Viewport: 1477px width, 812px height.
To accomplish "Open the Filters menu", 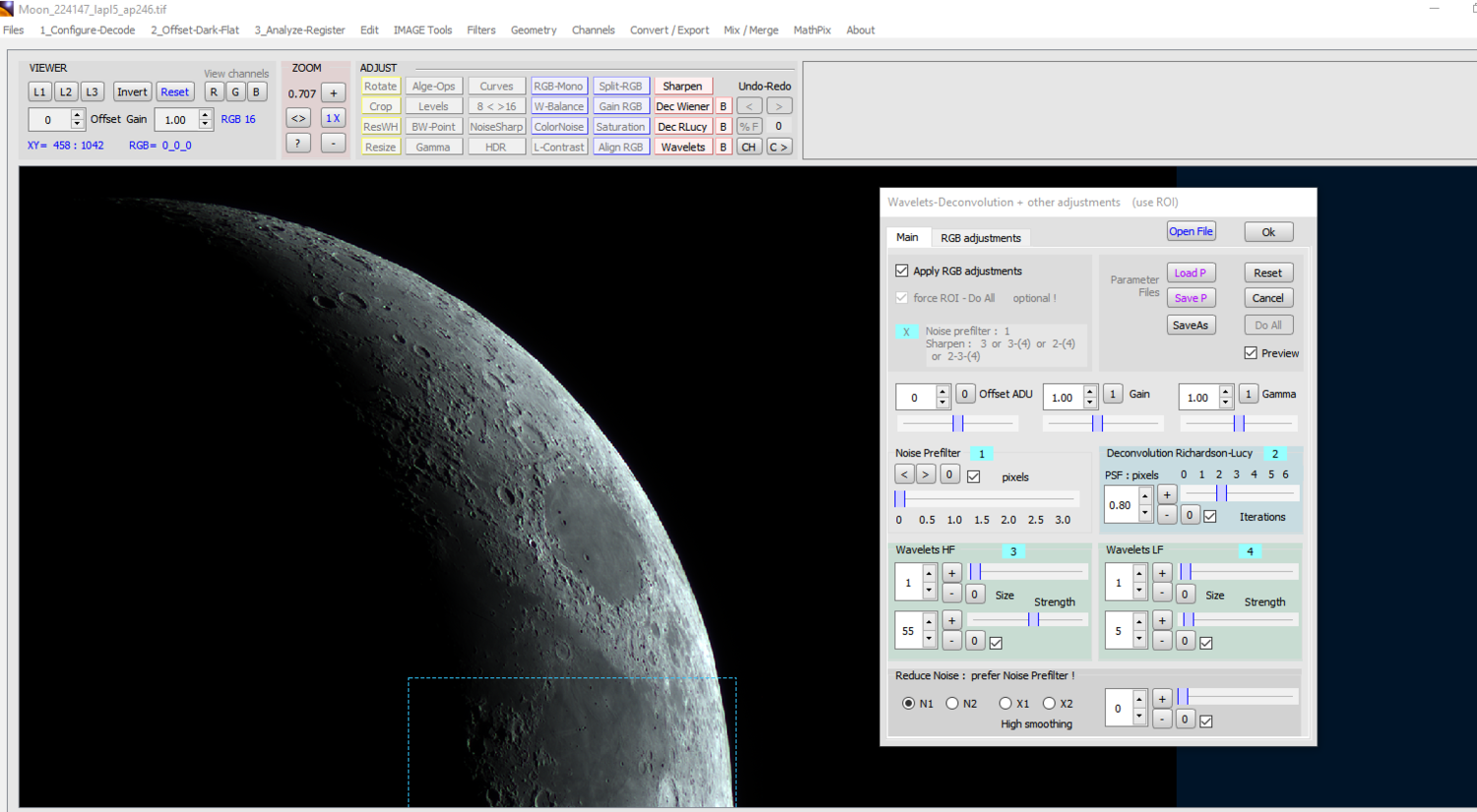I will pos(481,30).
